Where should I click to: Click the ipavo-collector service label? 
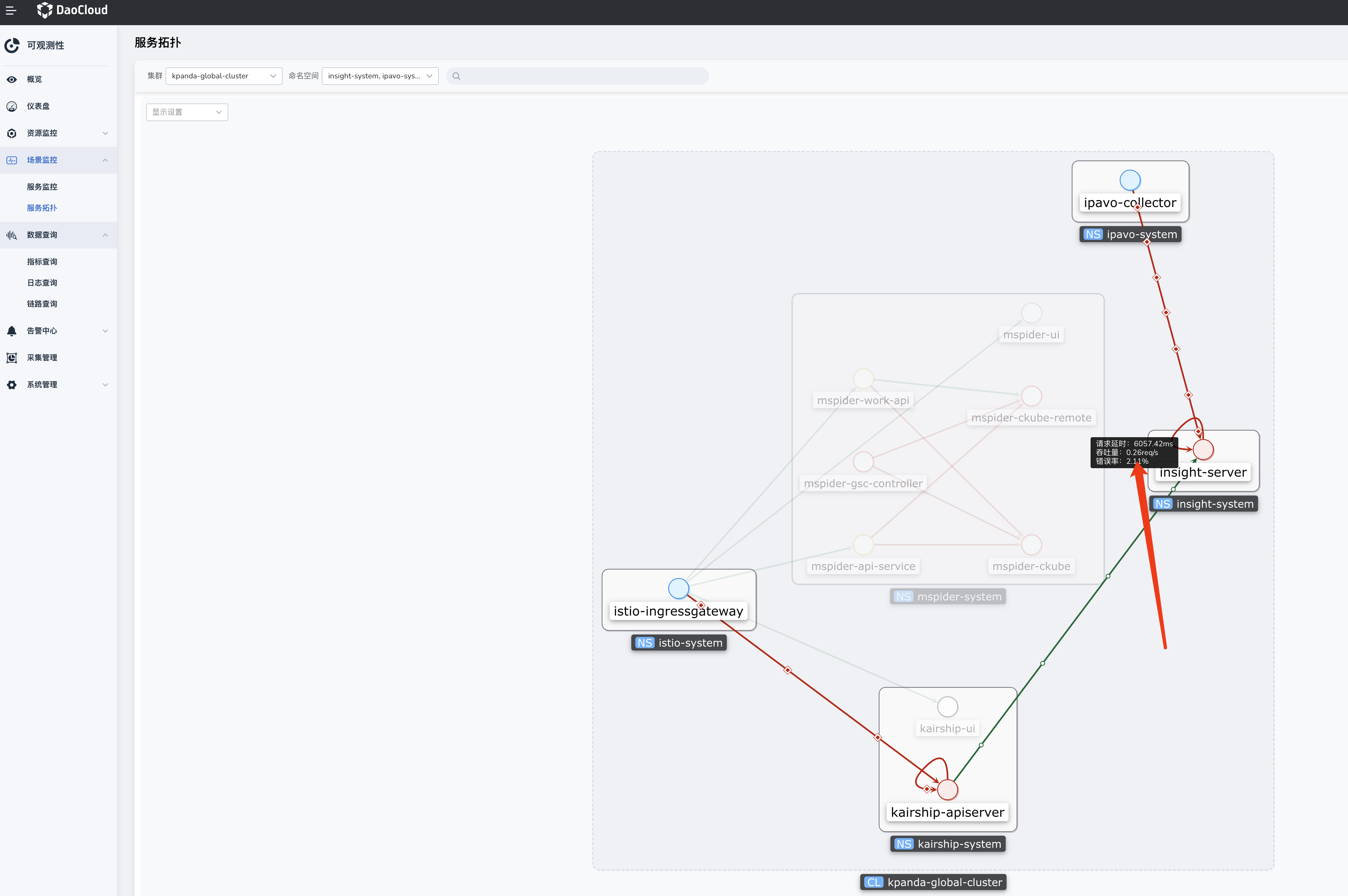click(1129, 202)
